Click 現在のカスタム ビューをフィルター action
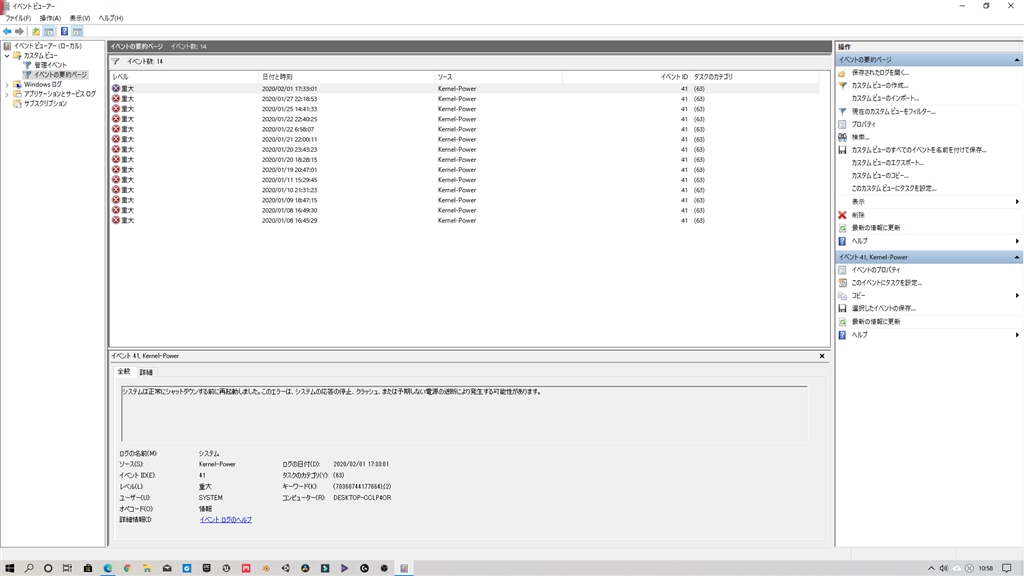Image resolution: width=1024 pixels, height=576 pixels. coord(893,112)
